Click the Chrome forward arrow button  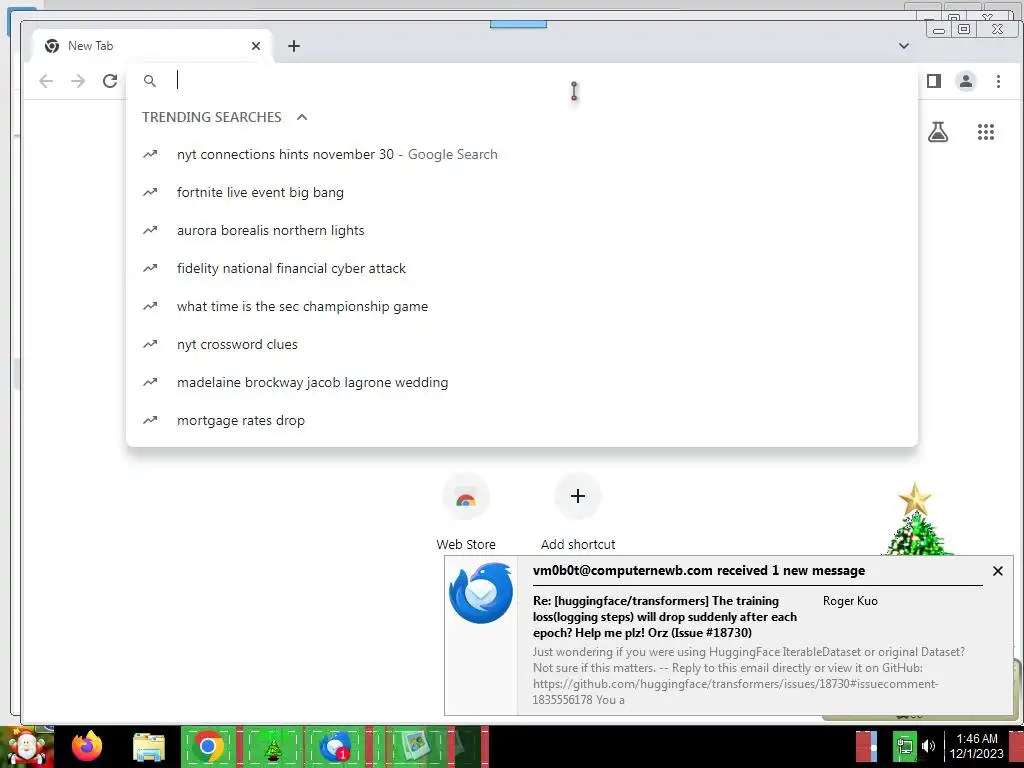[x=78, y=81]
